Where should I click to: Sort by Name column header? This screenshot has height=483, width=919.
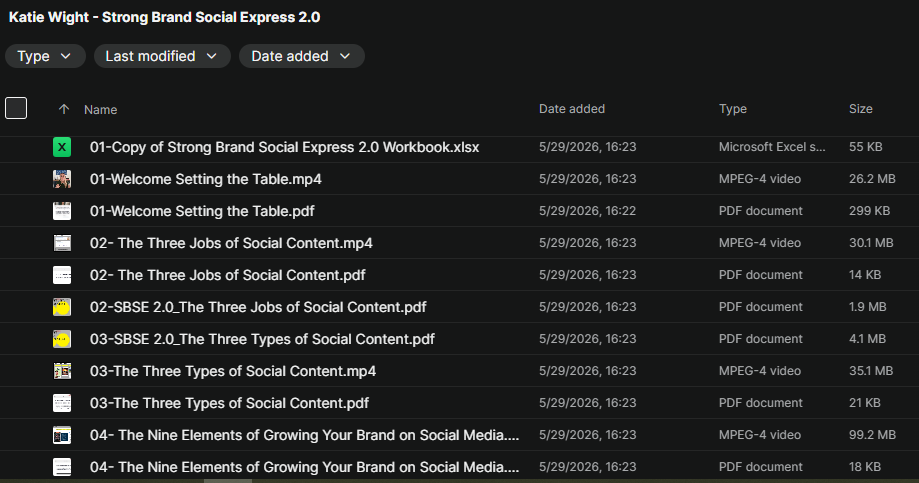[x=100, y=110]
